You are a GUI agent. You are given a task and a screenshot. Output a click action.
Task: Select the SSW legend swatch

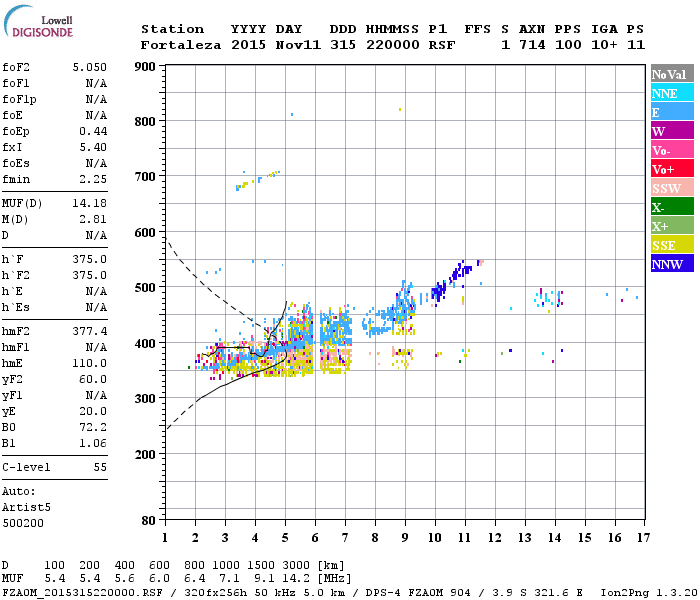coord(672,188)
